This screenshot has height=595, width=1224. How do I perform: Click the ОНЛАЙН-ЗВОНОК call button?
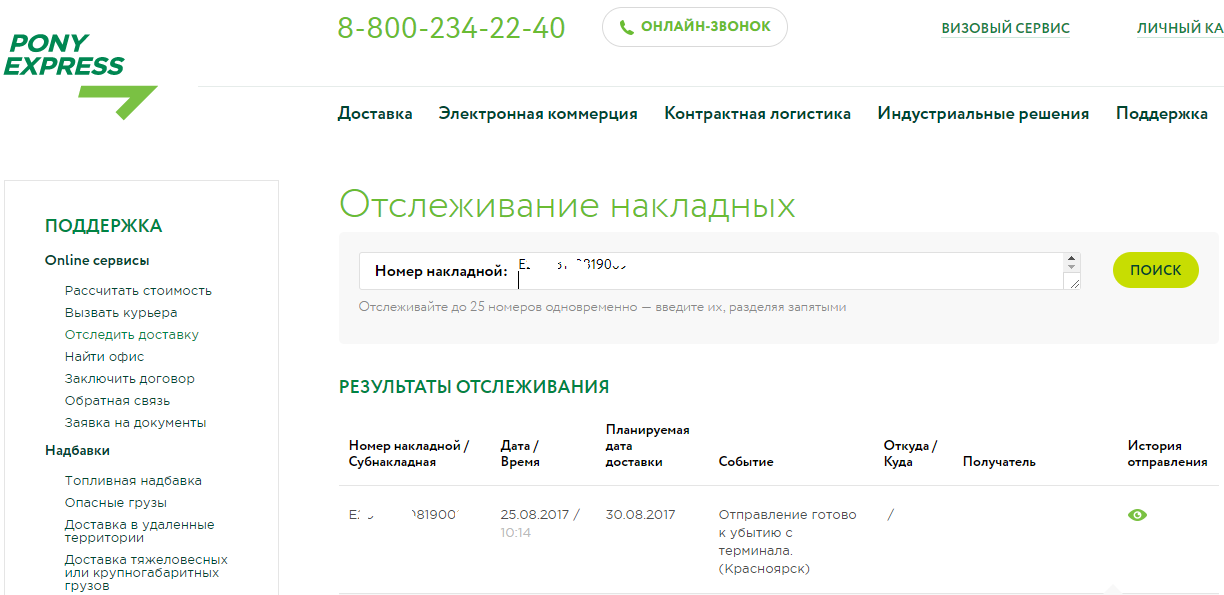pyautogui.click(x=695, y=27)
